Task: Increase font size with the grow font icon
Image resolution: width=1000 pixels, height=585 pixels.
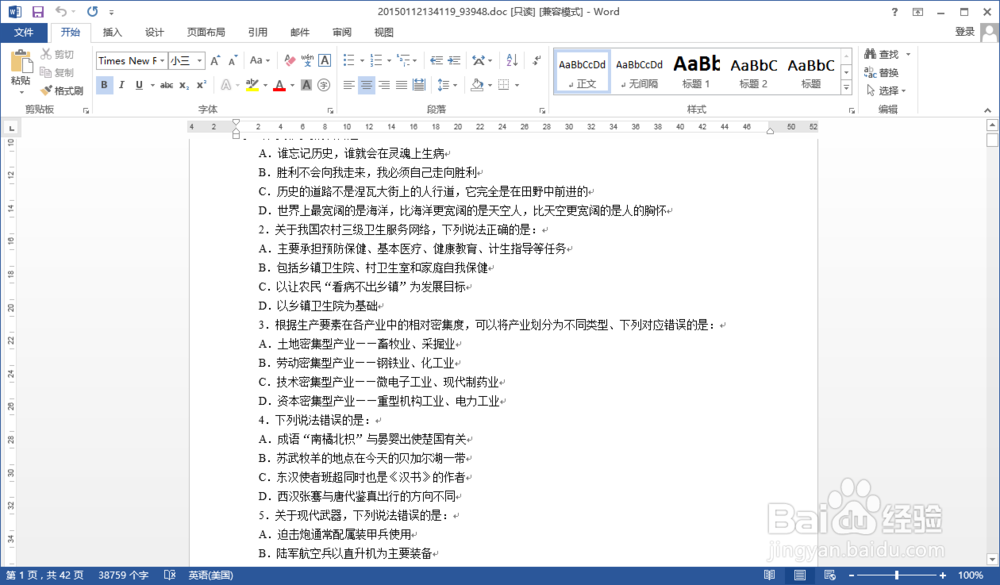Action: tap(215, 61)
